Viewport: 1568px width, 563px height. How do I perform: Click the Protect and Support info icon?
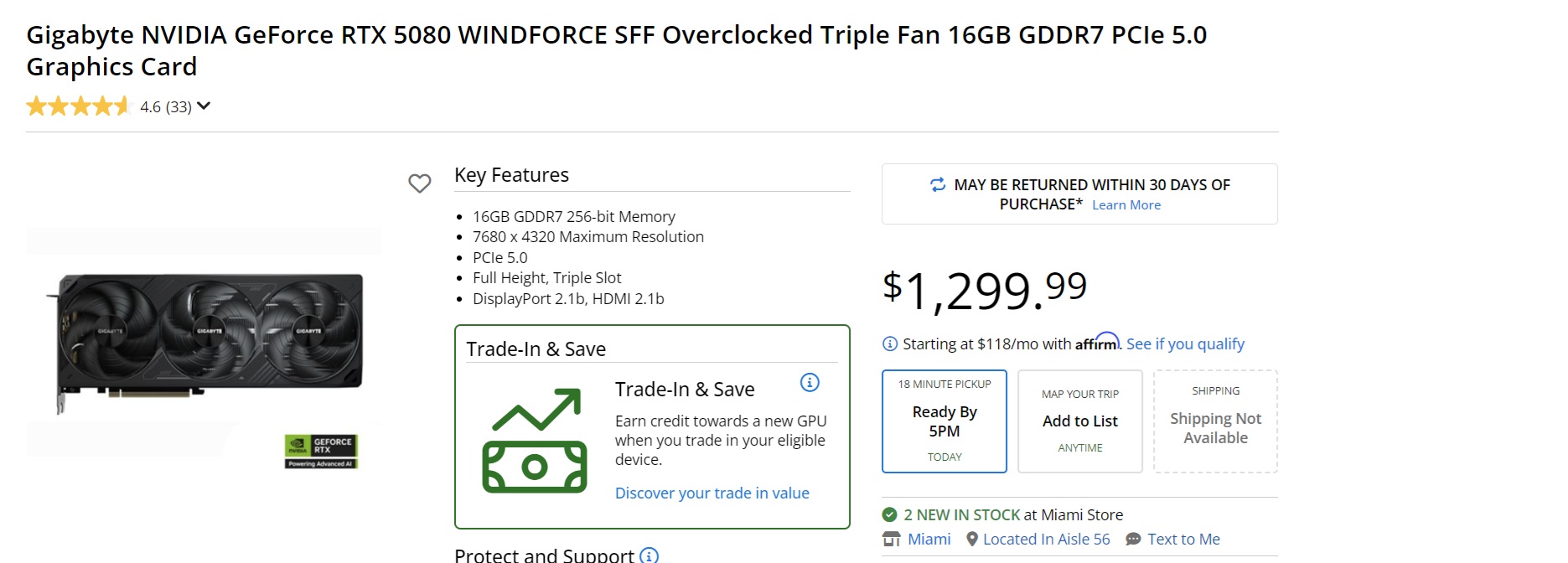pos(649,555)
